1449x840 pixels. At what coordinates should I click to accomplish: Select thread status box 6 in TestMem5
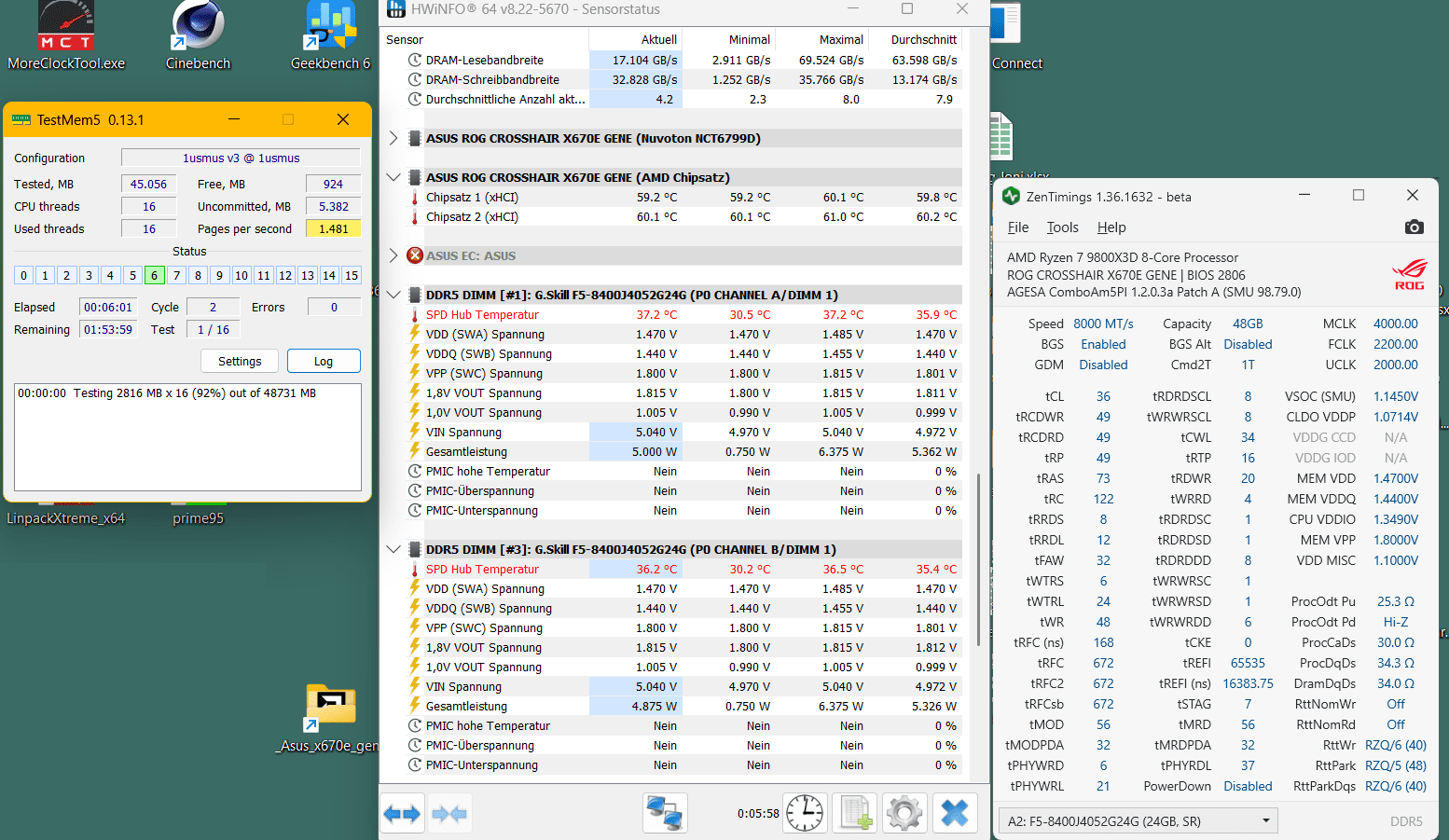pos(154,275)
